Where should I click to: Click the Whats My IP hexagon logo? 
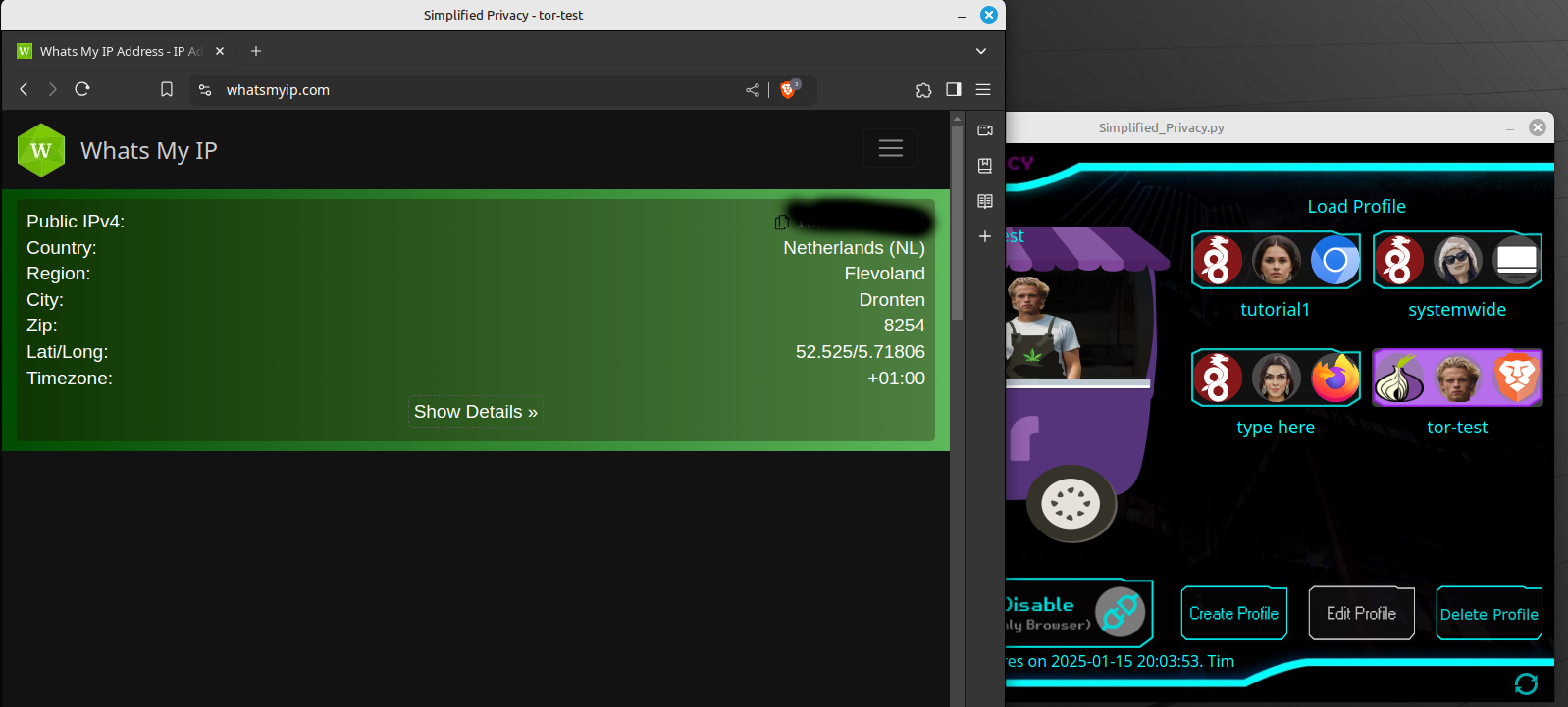coord(41,150)
